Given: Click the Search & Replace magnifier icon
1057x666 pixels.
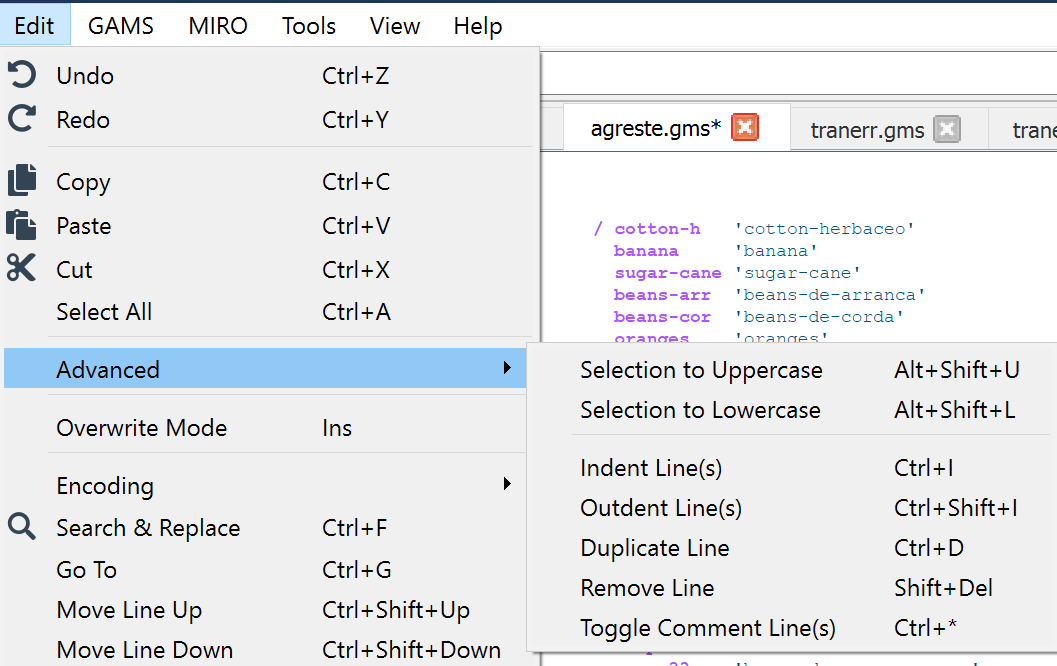Looking at the screenshot, I should point(21,527).
